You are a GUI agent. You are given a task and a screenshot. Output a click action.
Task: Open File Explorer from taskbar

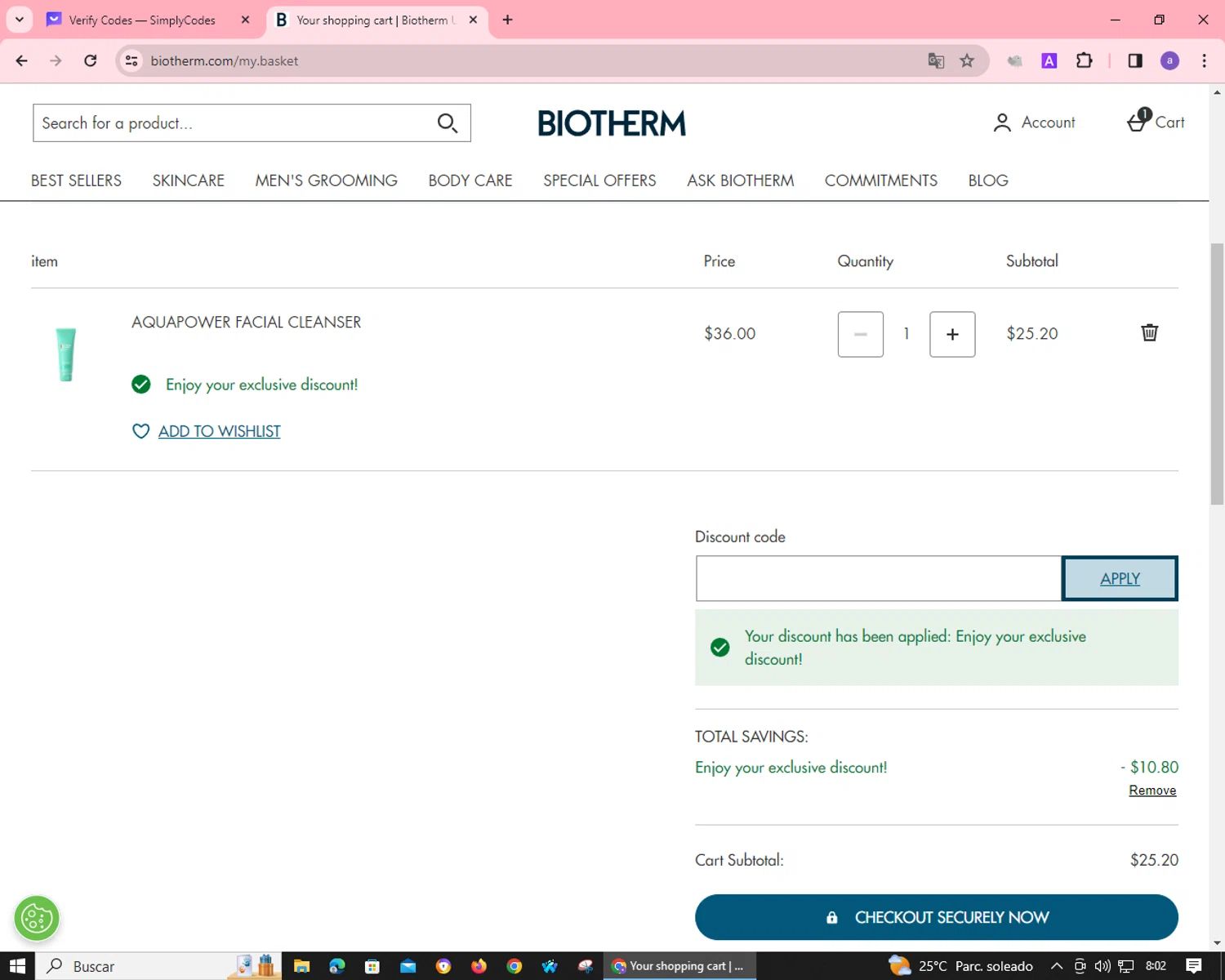tap(301, 966)
